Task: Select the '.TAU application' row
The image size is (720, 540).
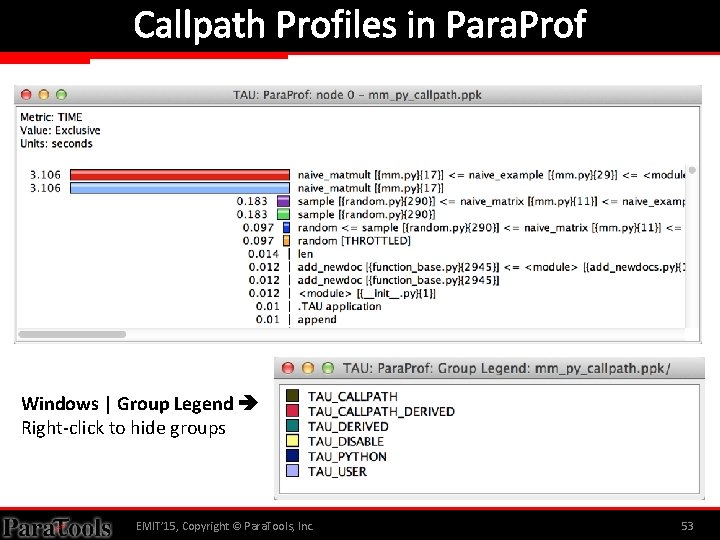Action: 339,306
